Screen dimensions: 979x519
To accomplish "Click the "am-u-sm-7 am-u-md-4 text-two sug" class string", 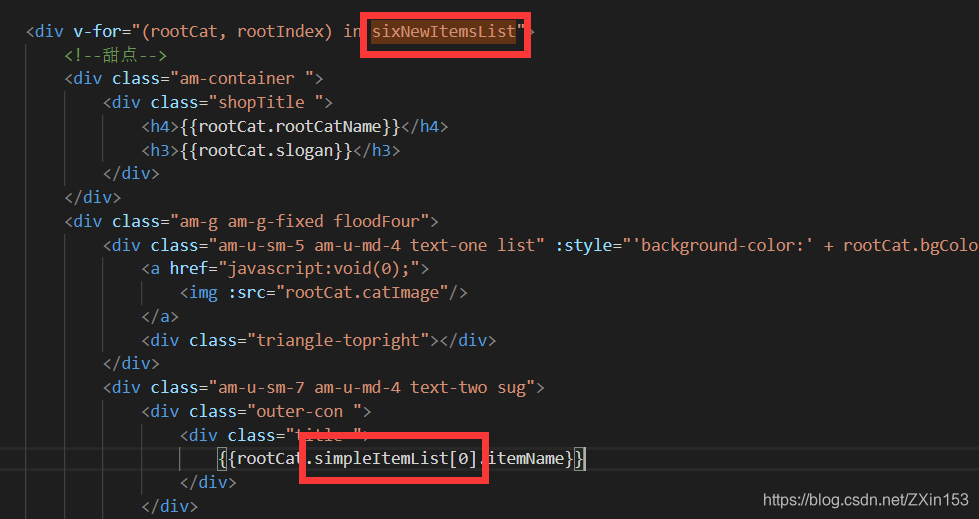I will 372,388.
